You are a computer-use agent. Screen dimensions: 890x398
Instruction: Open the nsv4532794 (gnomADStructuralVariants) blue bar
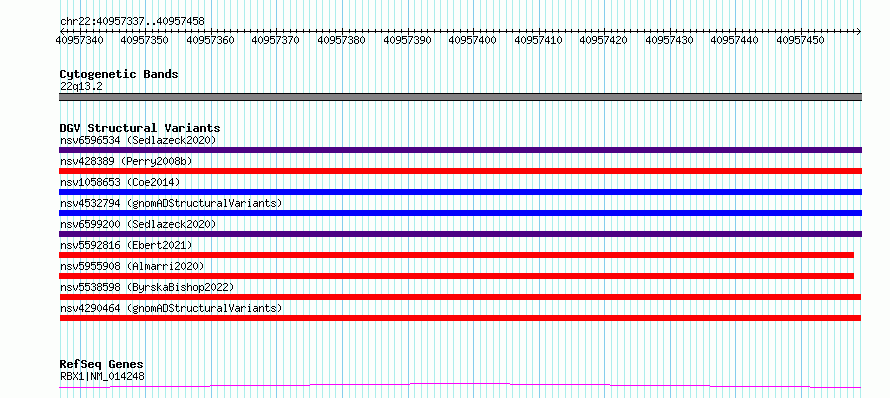pyautogui.click(x=460, y=213)
